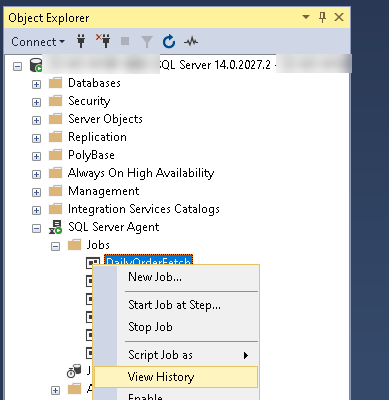Click the SQL Server Agent icon
This screenshot has height=400, width=389.
pyautogui.click(x=56, y=227)
